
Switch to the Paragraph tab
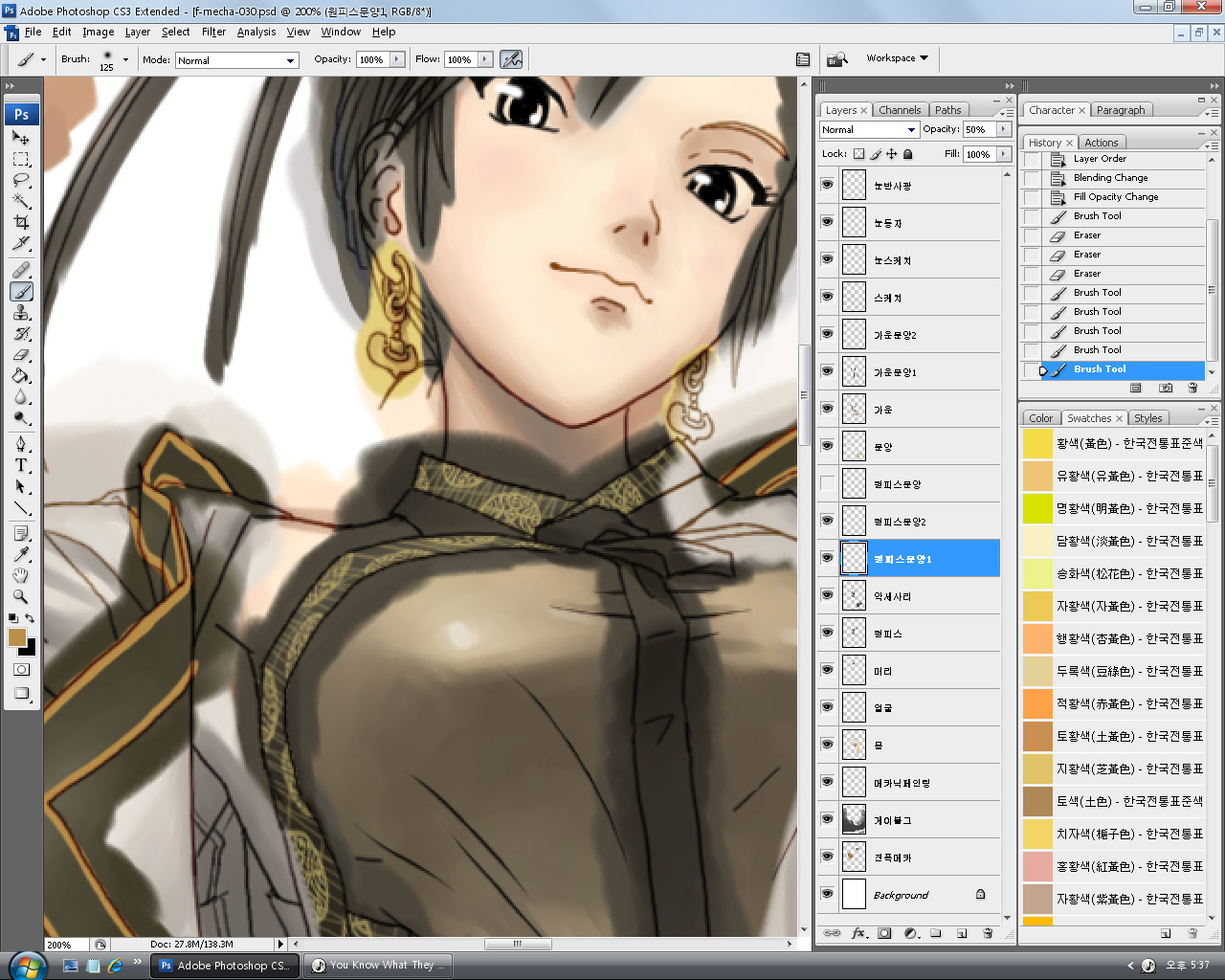pyautogui.click(x=1121, y=110)
